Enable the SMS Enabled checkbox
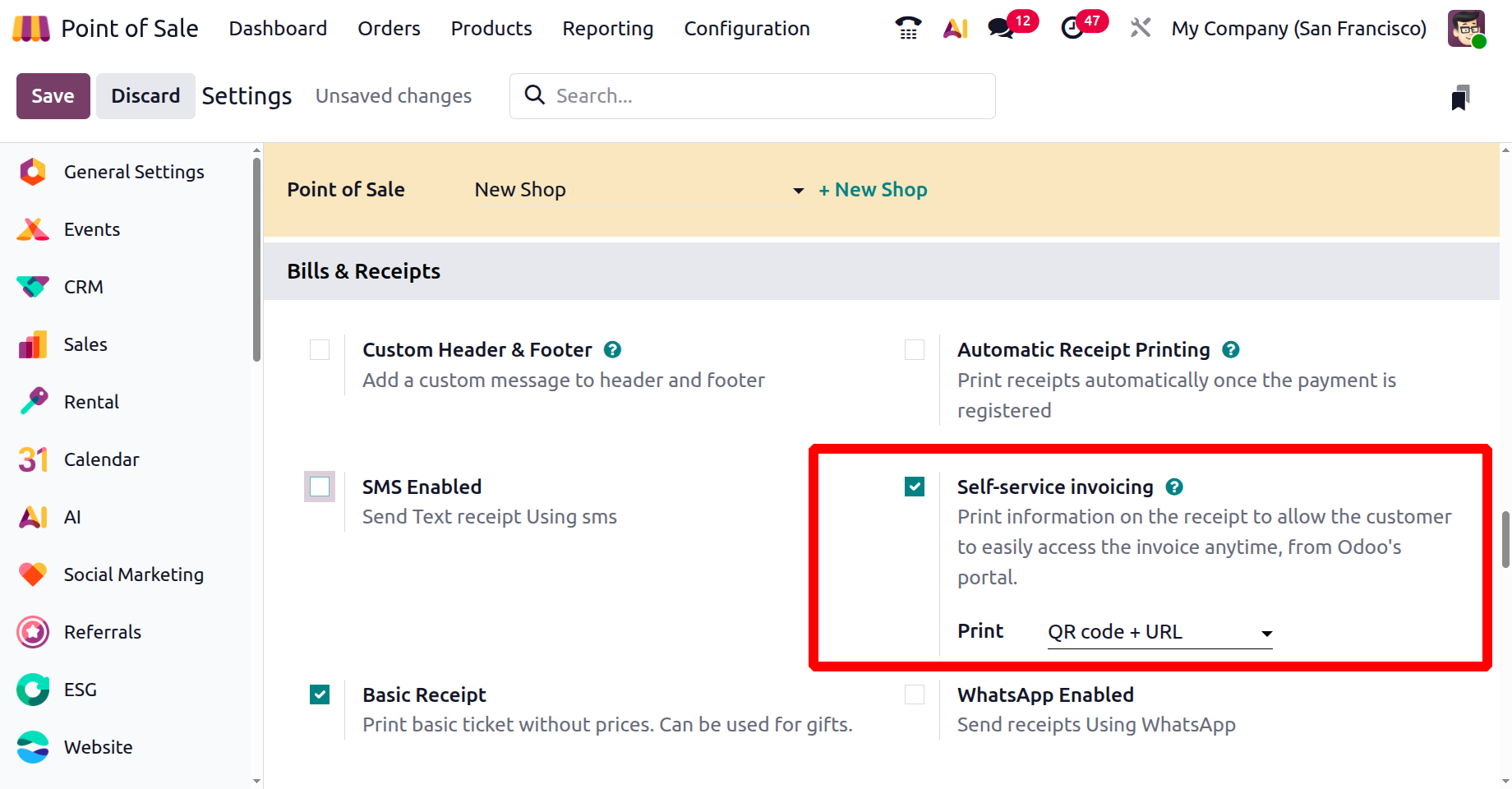Image resolution: width=1512 pixels, height=789 pixels. click(x=320, y=487)
